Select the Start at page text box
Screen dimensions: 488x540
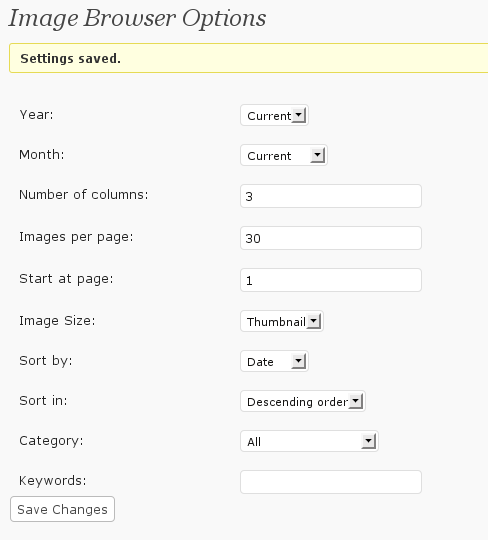(331, 280)
